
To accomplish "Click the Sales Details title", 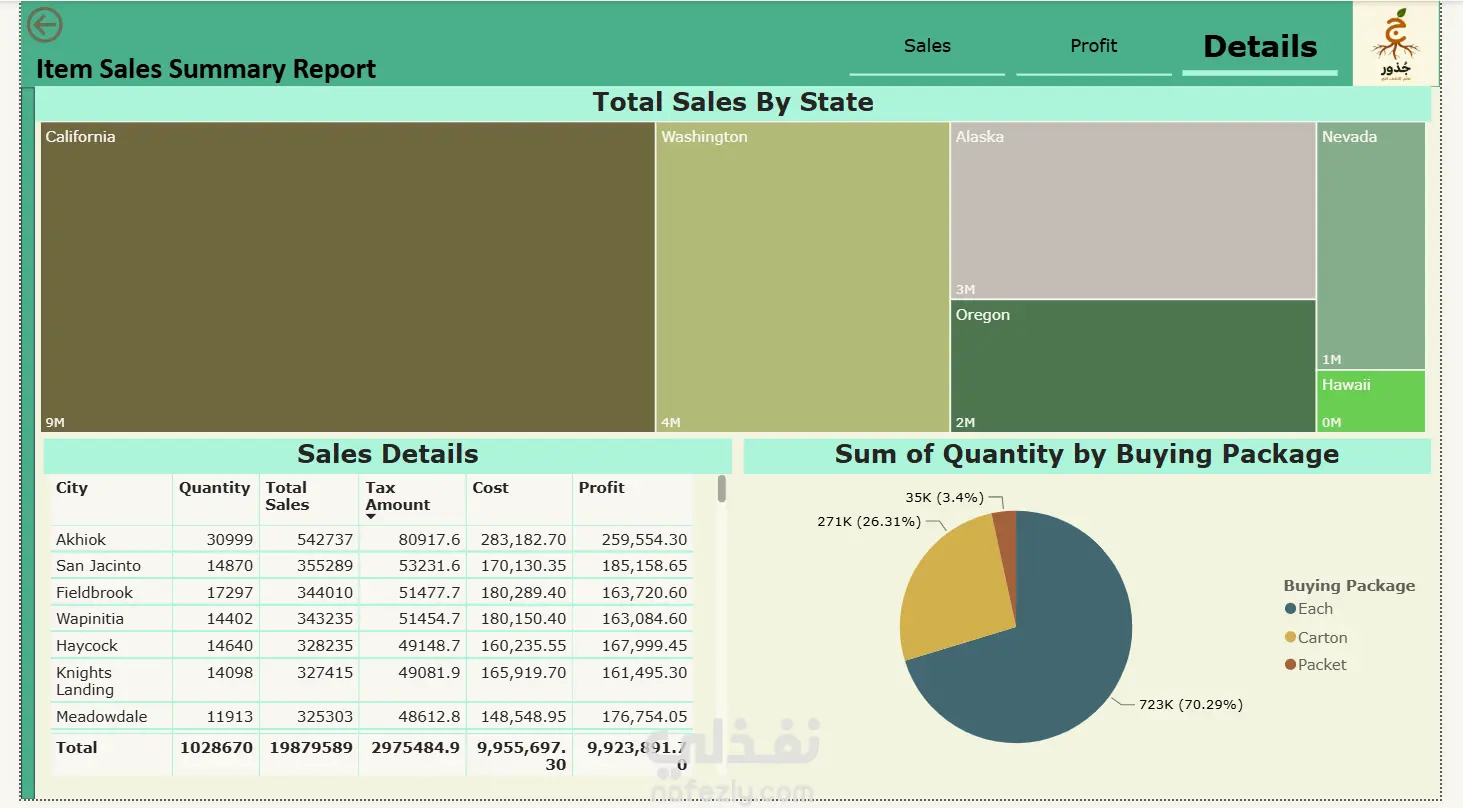I will (x=388, y=454).
